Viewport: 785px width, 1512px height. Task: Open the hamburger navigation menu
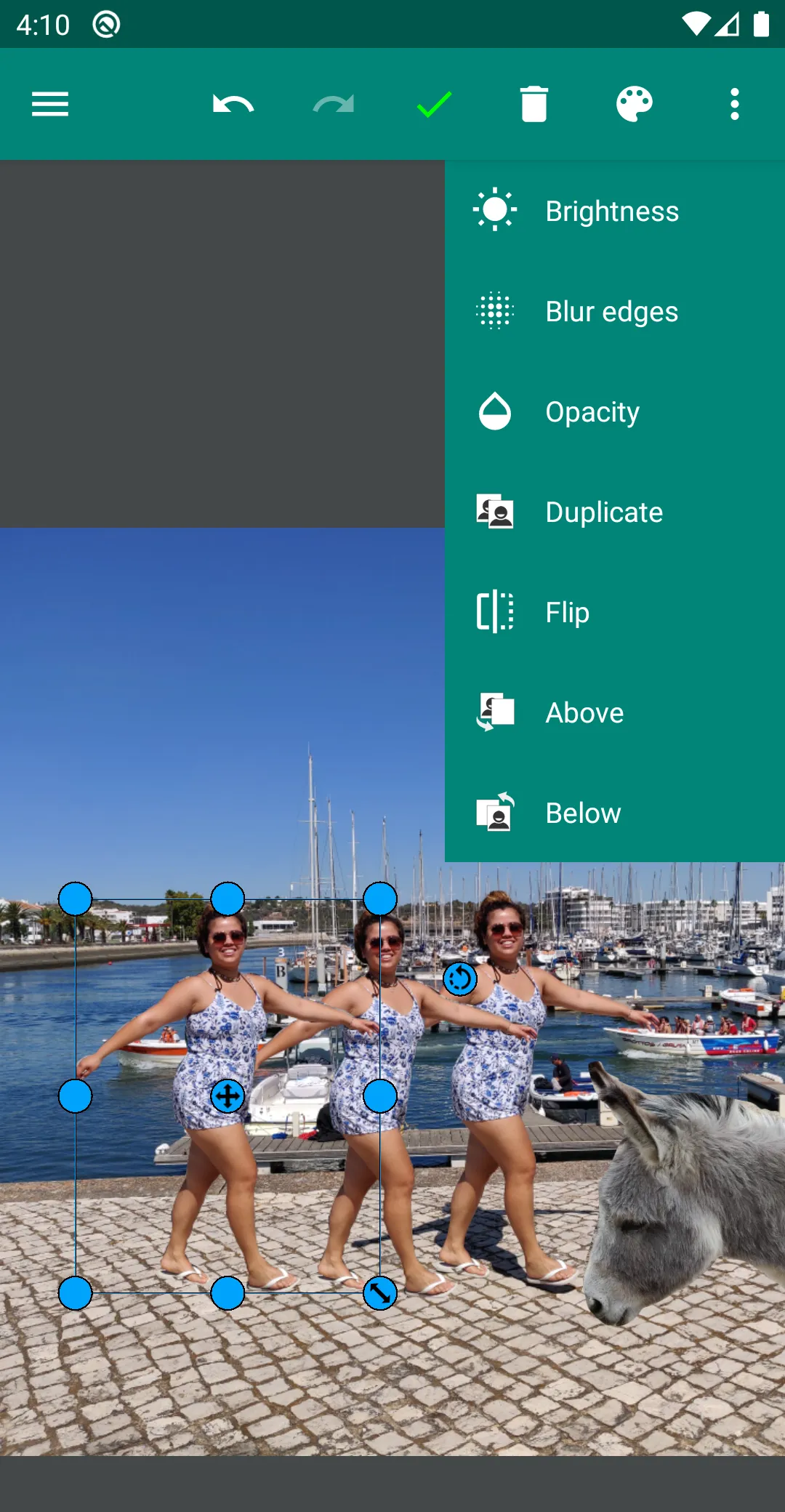[50, 104]
